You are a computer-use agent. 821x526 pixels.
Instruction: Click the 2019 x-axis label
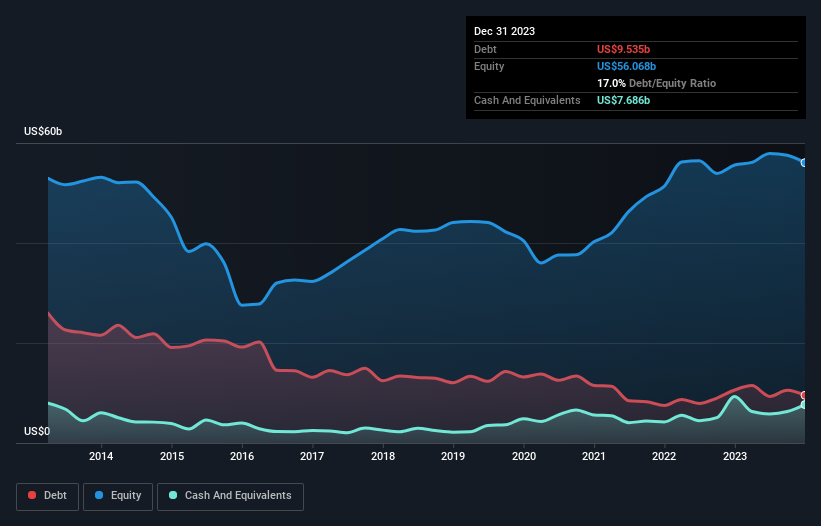tap(453, 456)
